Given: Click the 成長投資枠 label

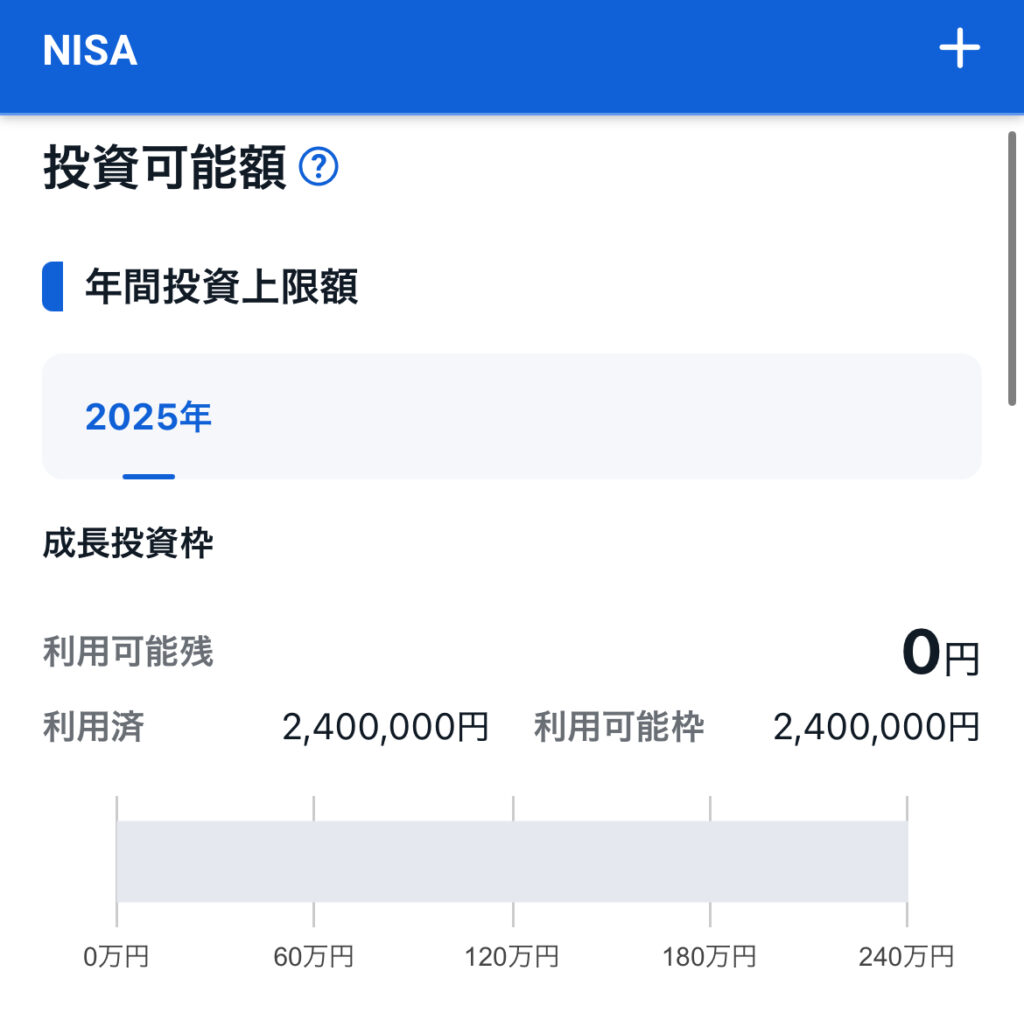Looking at the screenshot, I should coord(128,544).
